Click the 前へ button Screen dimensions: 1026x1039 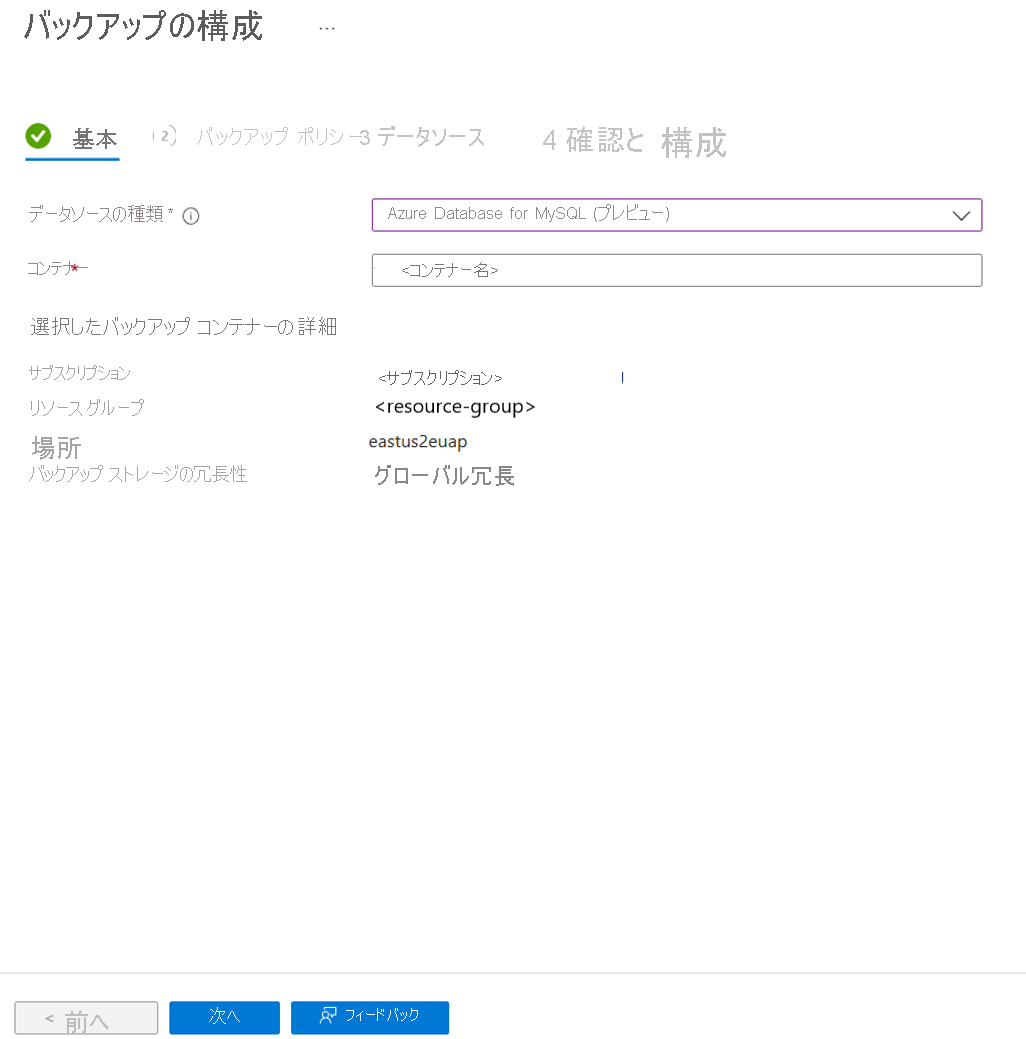(86, 1018)
